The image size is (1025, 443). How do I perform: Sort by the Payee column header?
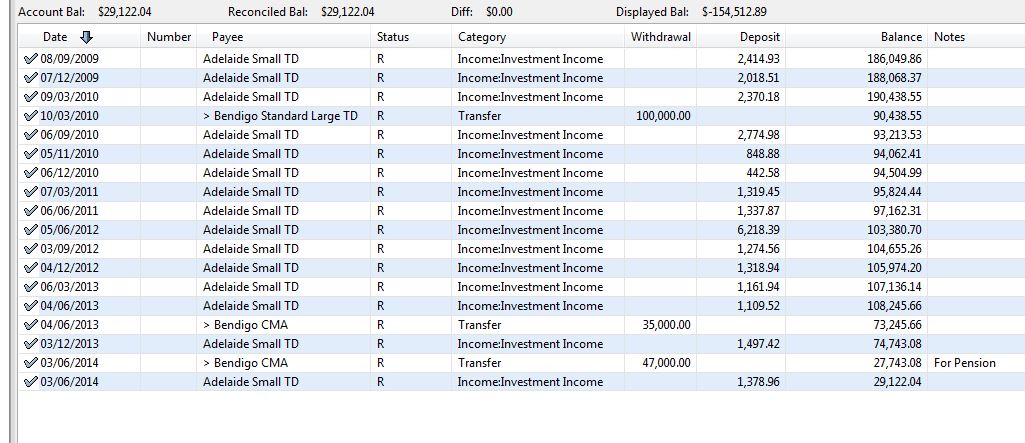pyautogui.click(x=227, y=37)
